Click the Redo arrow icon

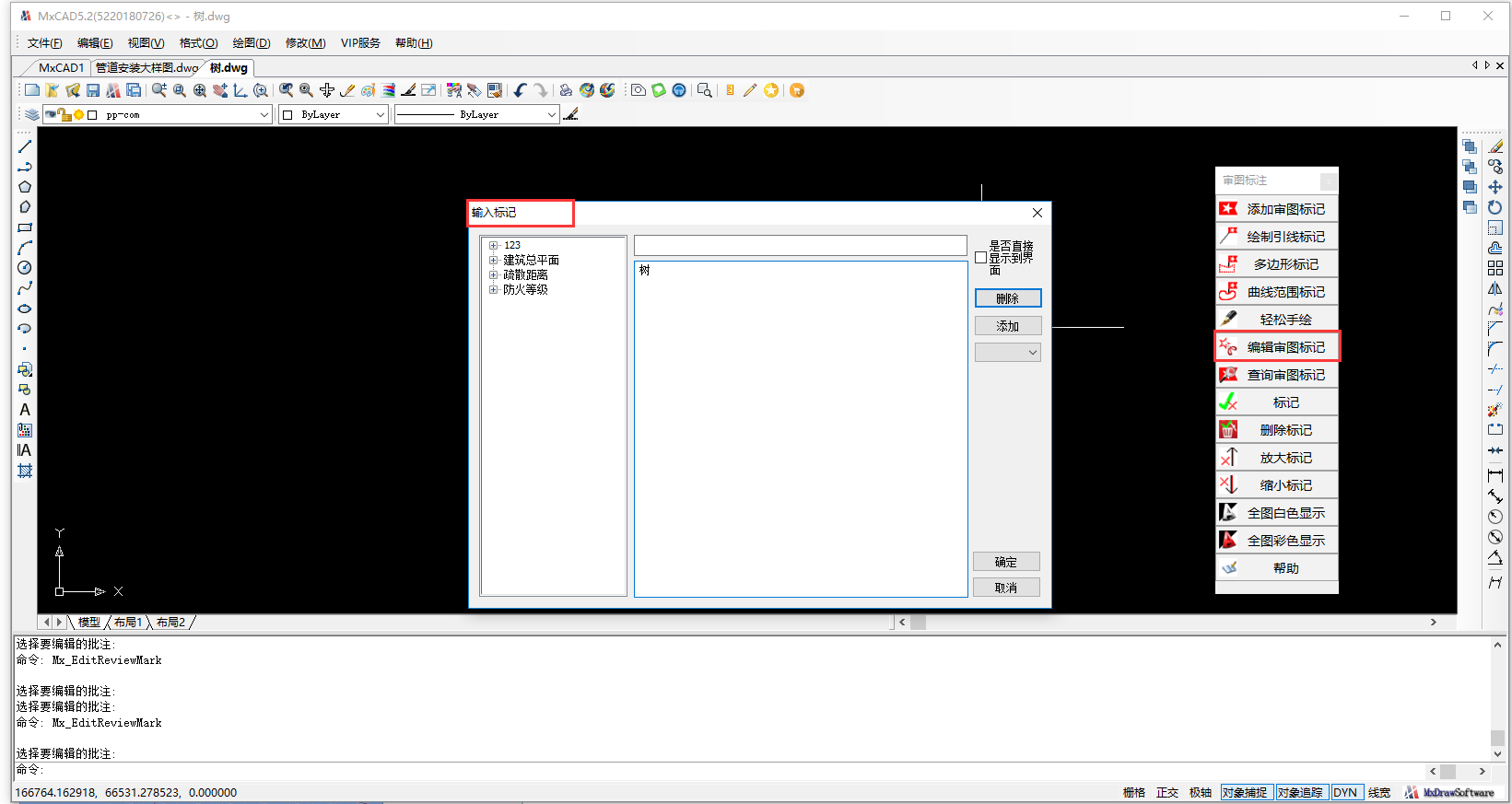541,90
